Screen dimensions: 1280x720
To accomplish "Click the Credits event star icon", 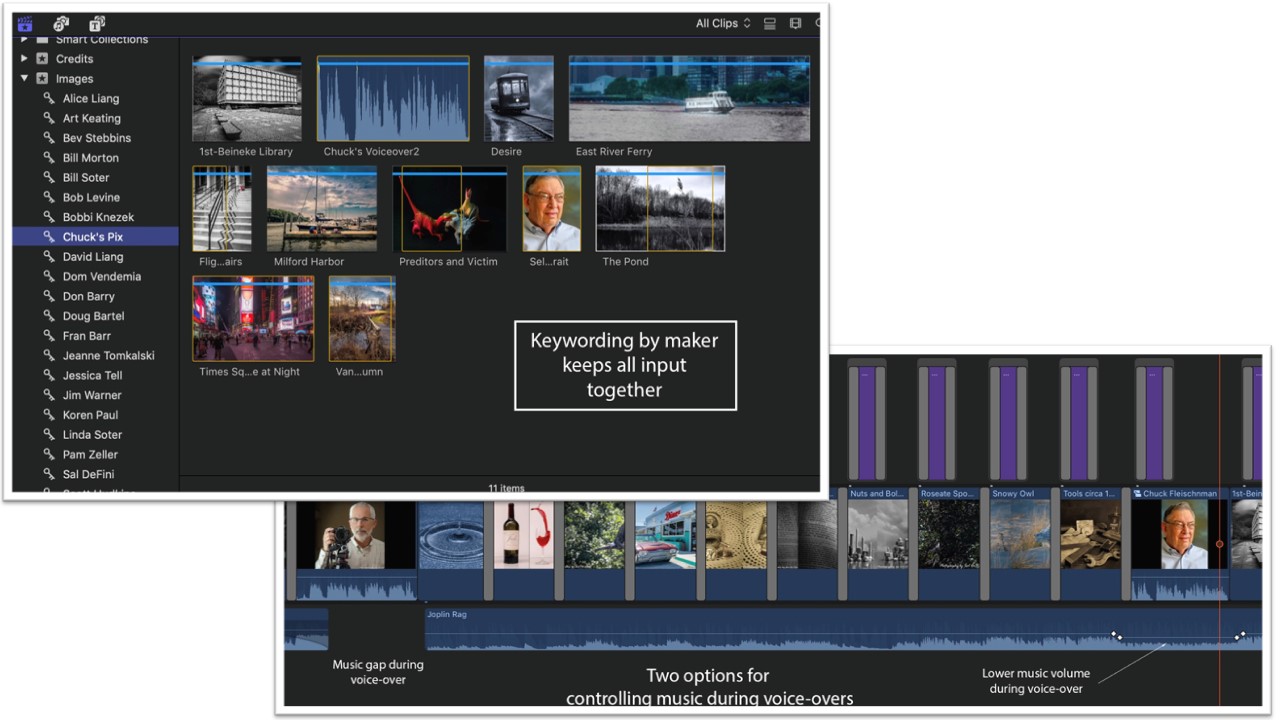I will click(43, 59).
